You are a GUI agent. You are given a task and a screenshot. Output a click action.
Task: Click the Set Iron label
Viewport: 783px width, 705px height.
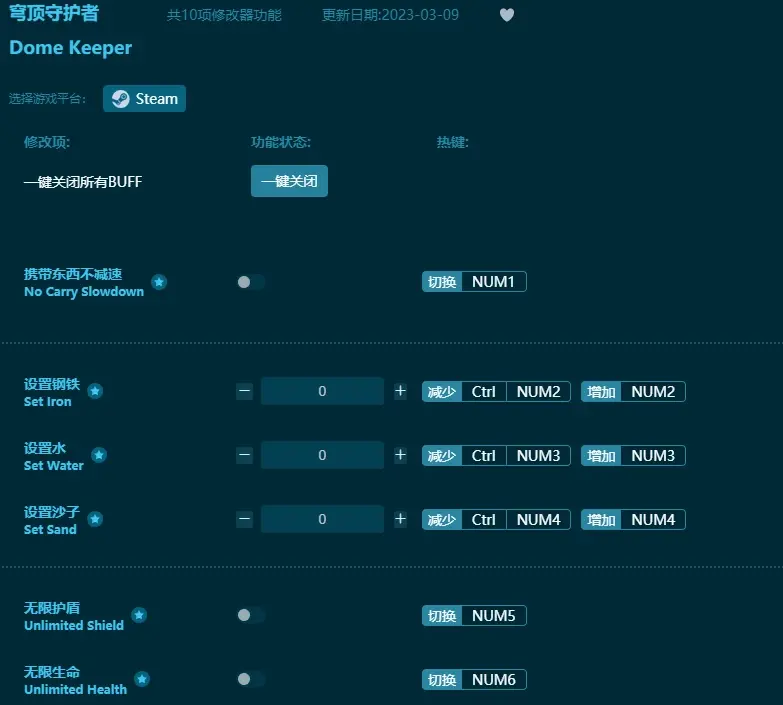[47, 401]
